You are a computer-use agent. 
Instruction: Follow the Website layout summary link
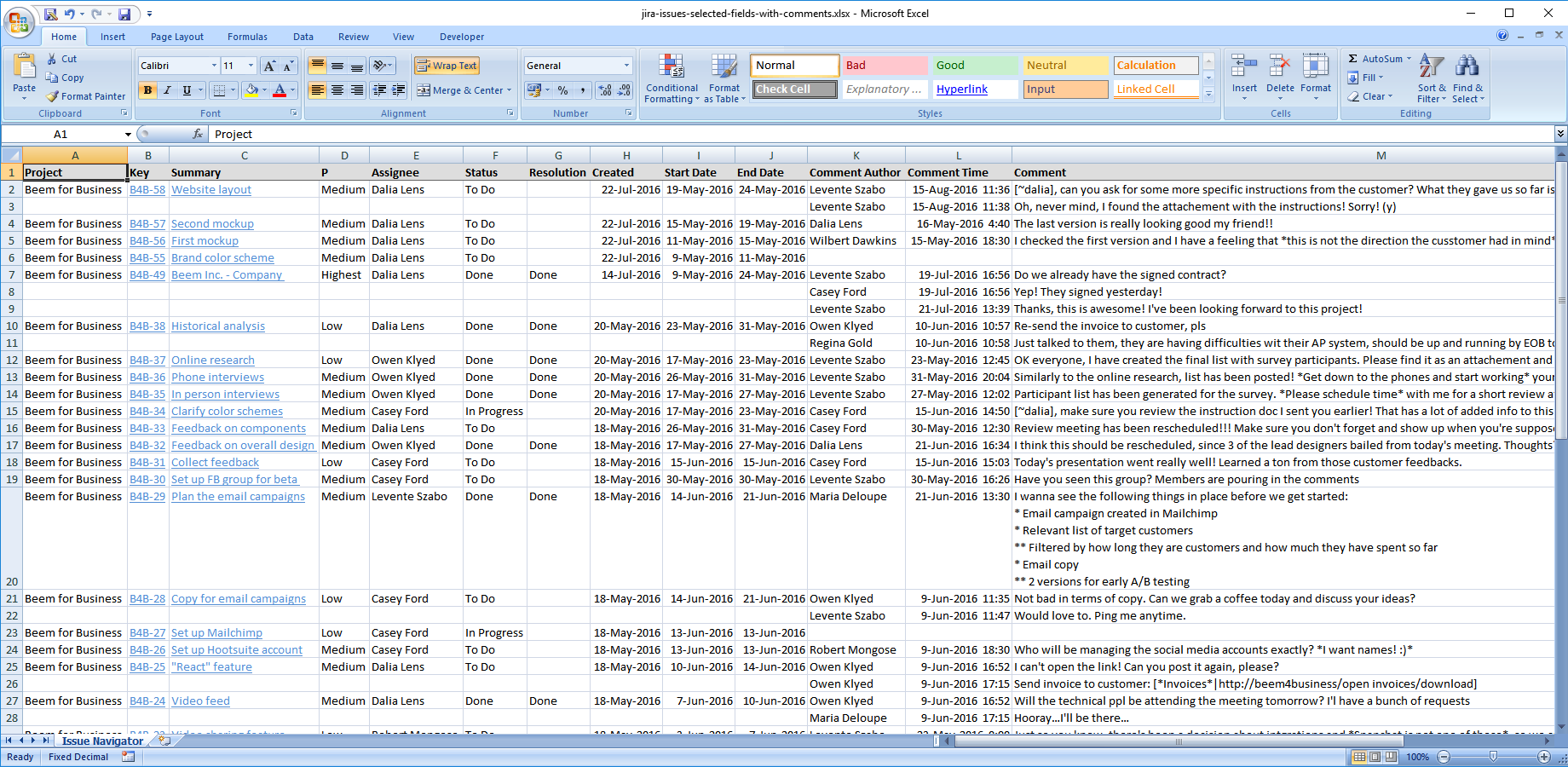[x=211, y=190]
